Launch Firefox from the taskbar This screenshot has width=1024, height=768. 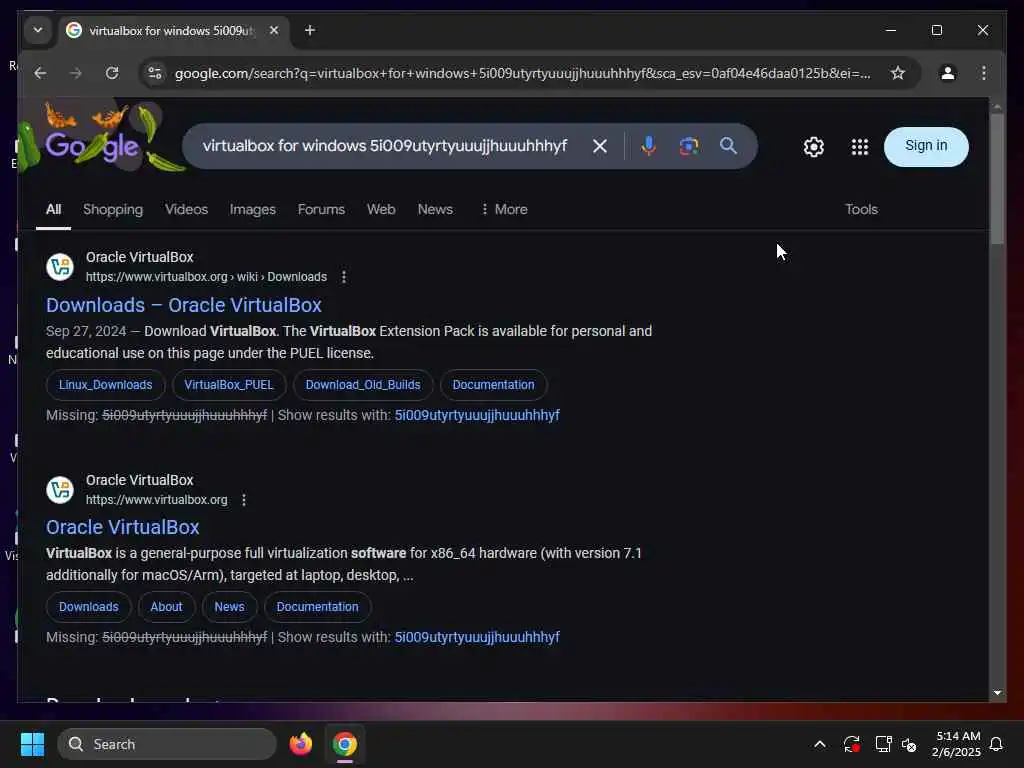pyautogui.click(x=300, y=744)
